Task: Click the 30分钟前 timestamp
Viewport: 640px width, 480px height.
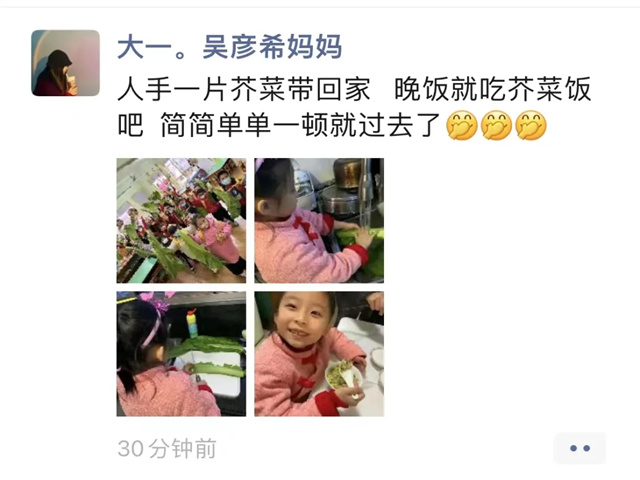Action: pyautogui.click(x=167, y=449)
